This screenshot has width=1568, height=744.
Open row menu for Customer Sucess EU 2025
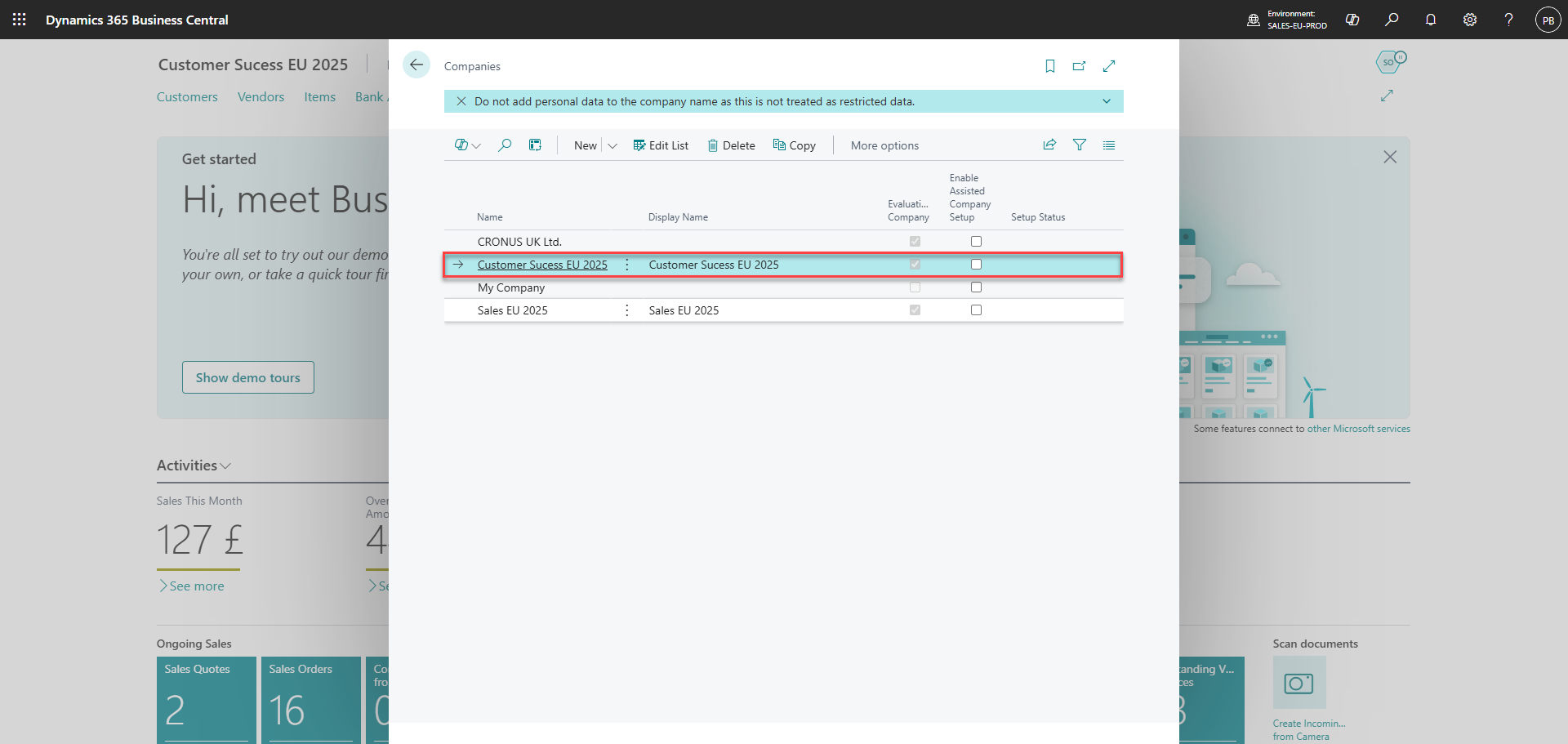(x=627, y=265)
